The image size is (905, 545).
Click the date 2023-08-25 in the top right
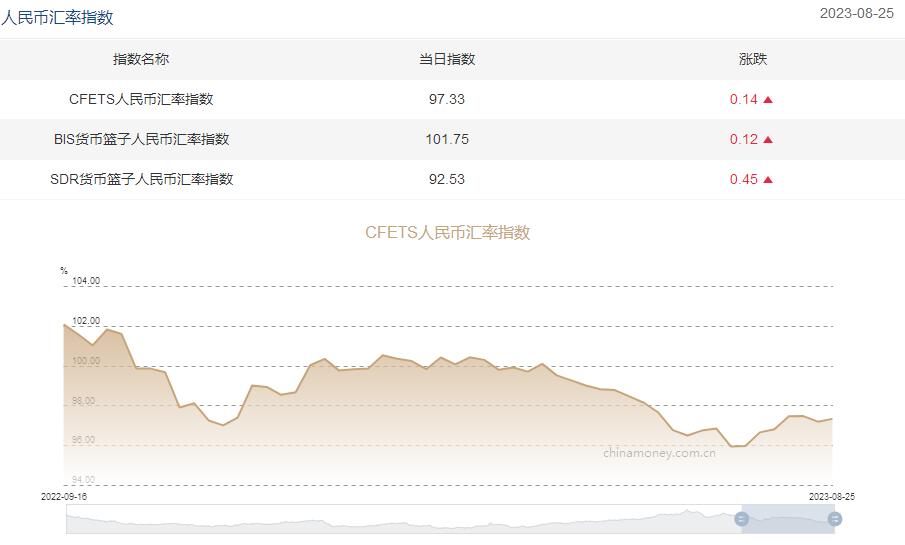(856, 14)
